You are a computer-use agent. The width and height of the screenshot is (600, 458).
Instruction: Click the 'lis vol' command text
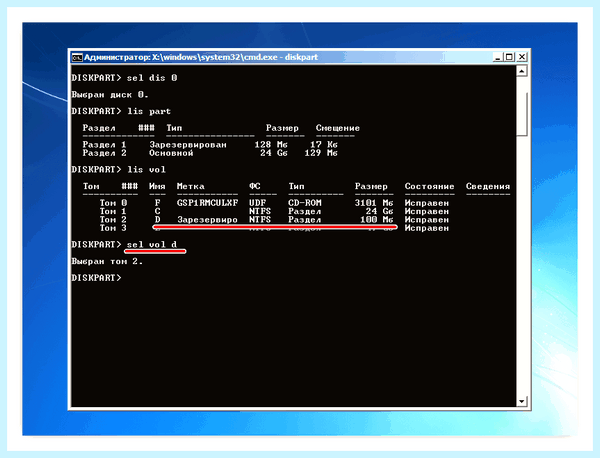pos(146,170)
